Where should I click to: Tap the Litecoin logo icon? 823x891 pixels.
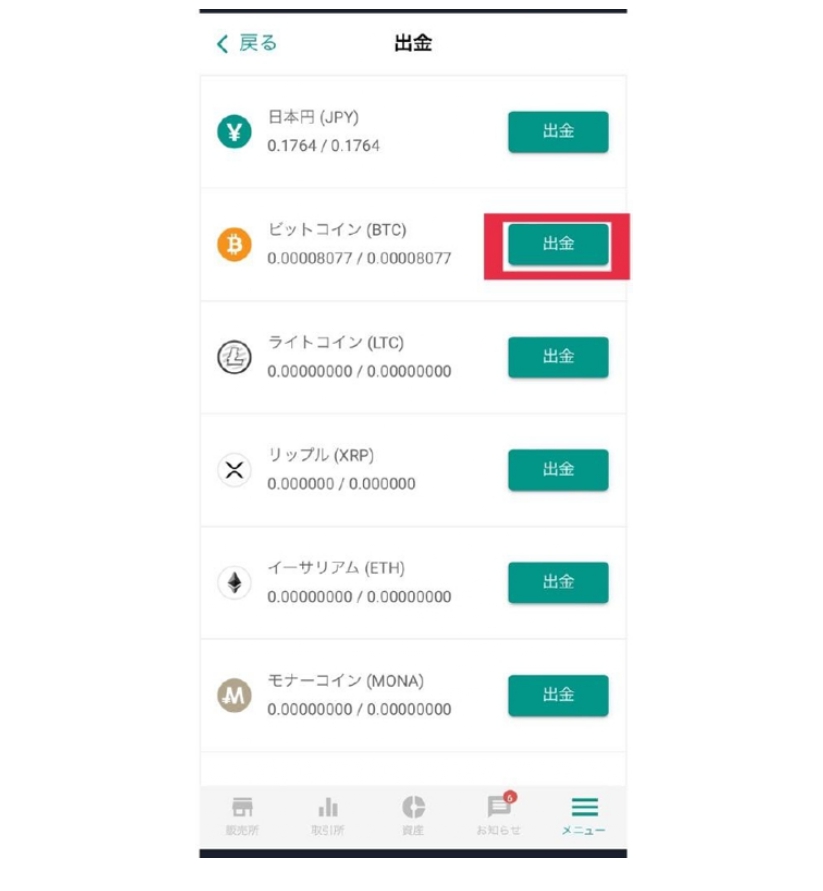(234, 357)
